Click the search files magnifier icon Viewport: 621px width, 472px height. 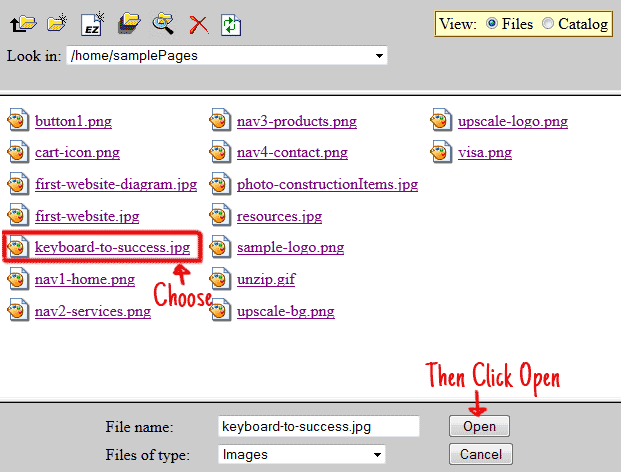[x=163, y=22]
